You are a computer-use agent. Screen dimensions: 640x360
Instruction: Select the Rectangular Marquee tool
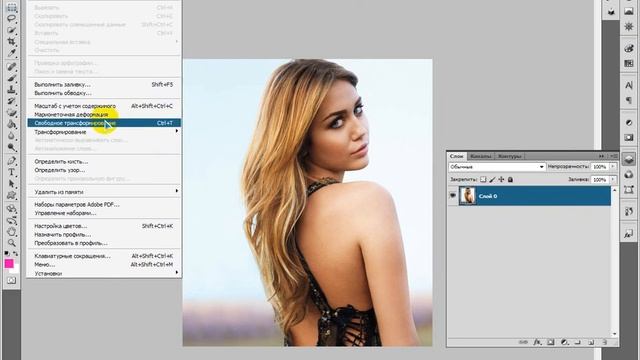click(12, 7)
